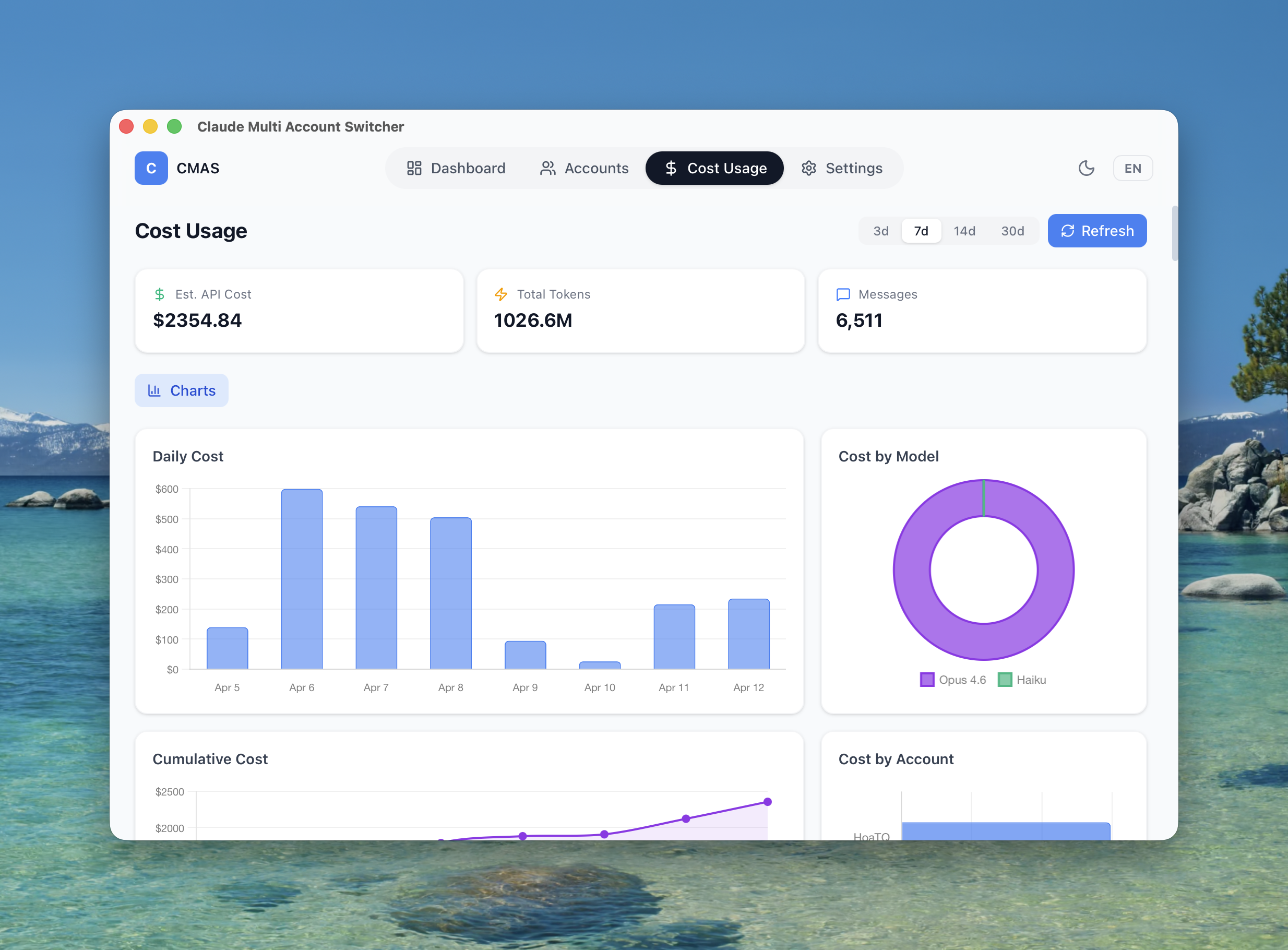Click the Apr 12 daily cost bar

tap(749, 634)
